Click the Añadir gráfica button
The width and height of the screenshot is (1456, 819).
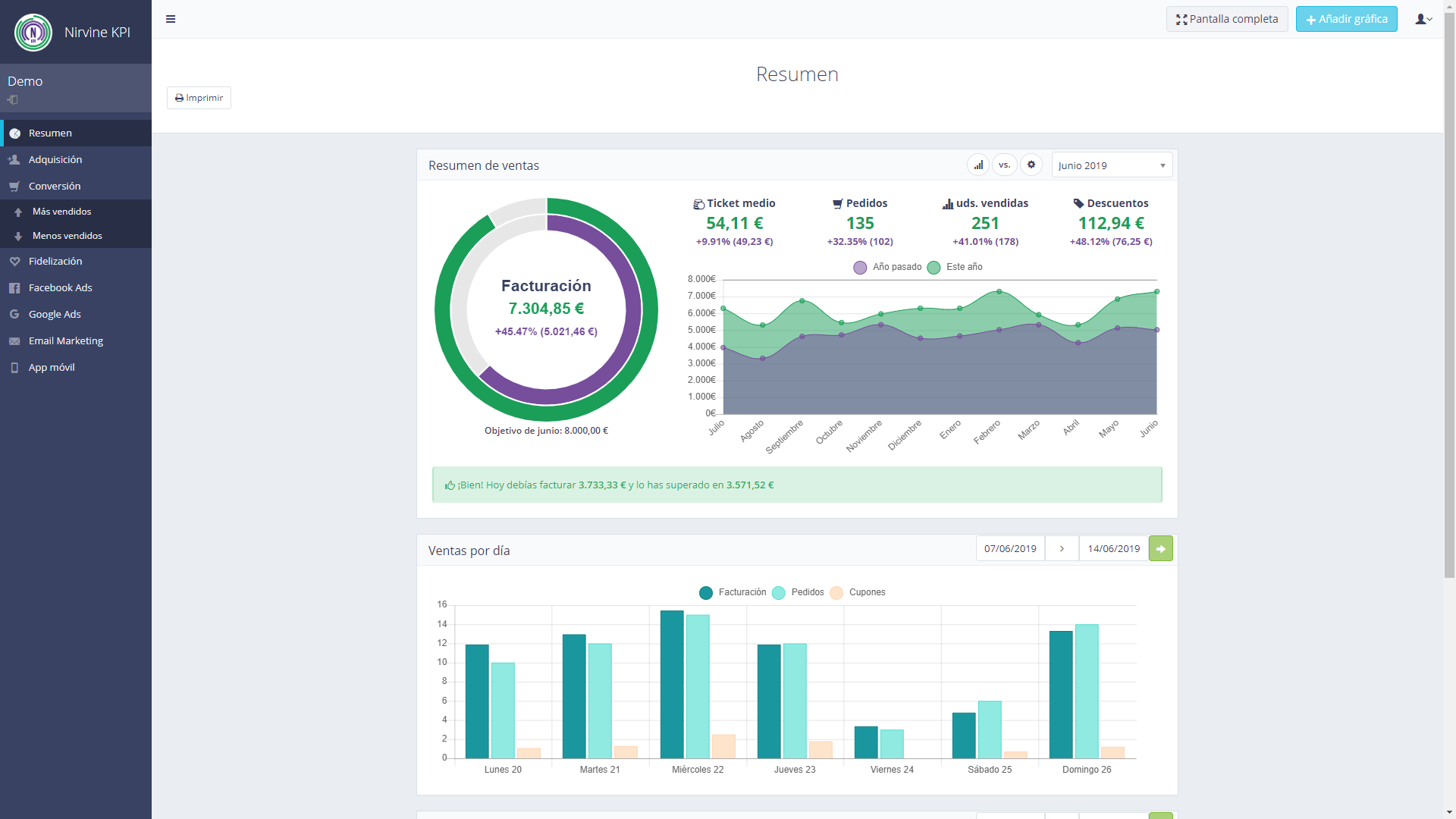1346,18
